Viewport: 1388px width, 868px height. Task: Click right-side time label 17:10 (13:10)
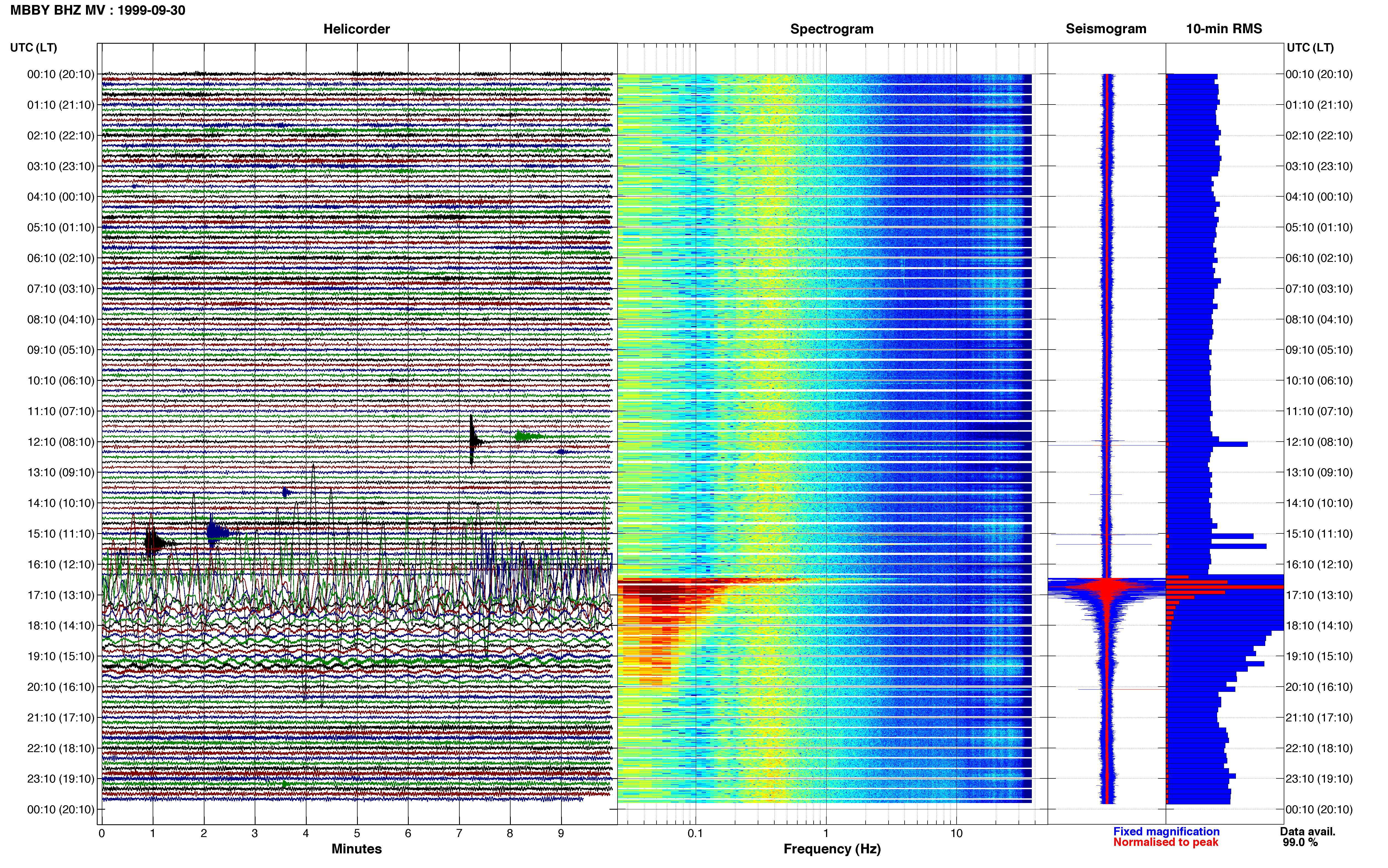coord(1319,595)
